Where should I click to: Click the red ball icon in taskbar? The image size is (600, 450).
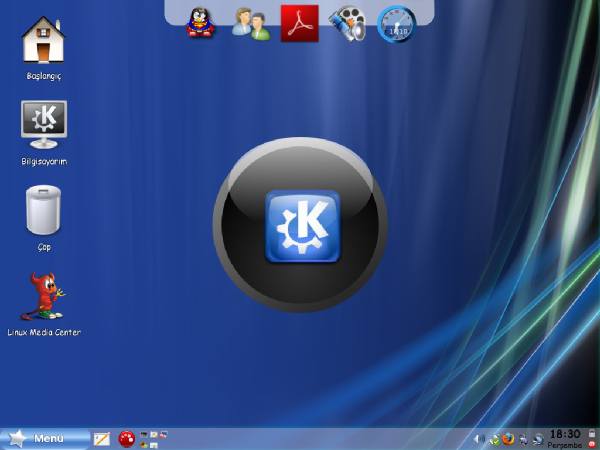point(127,439)
